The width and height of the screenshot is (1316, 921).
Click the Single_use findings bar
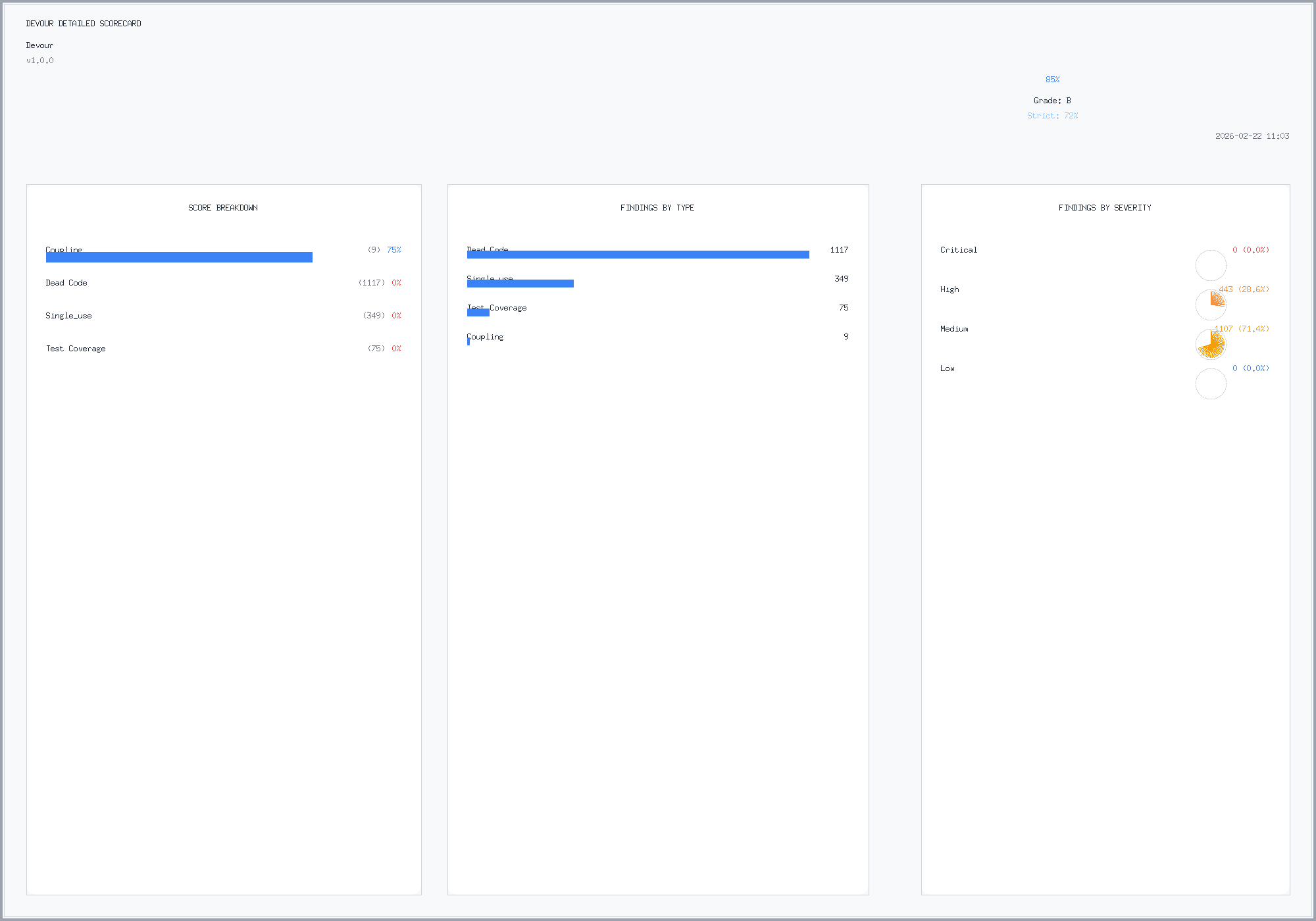tap(520, 284)
